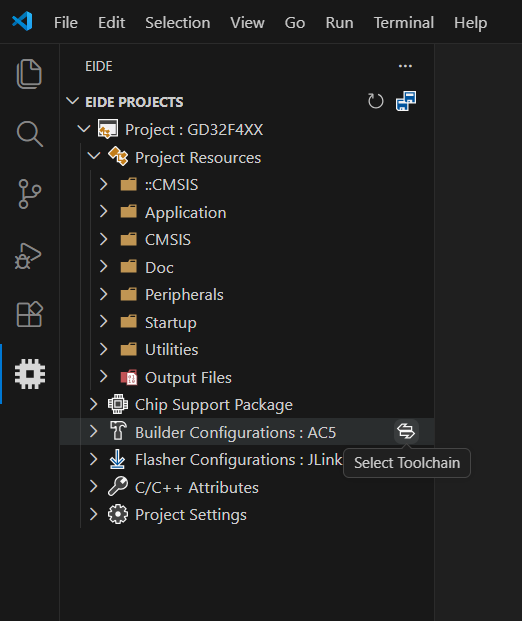
Task: Click the Output Files red file icon
Action: (x=129, y=377)
